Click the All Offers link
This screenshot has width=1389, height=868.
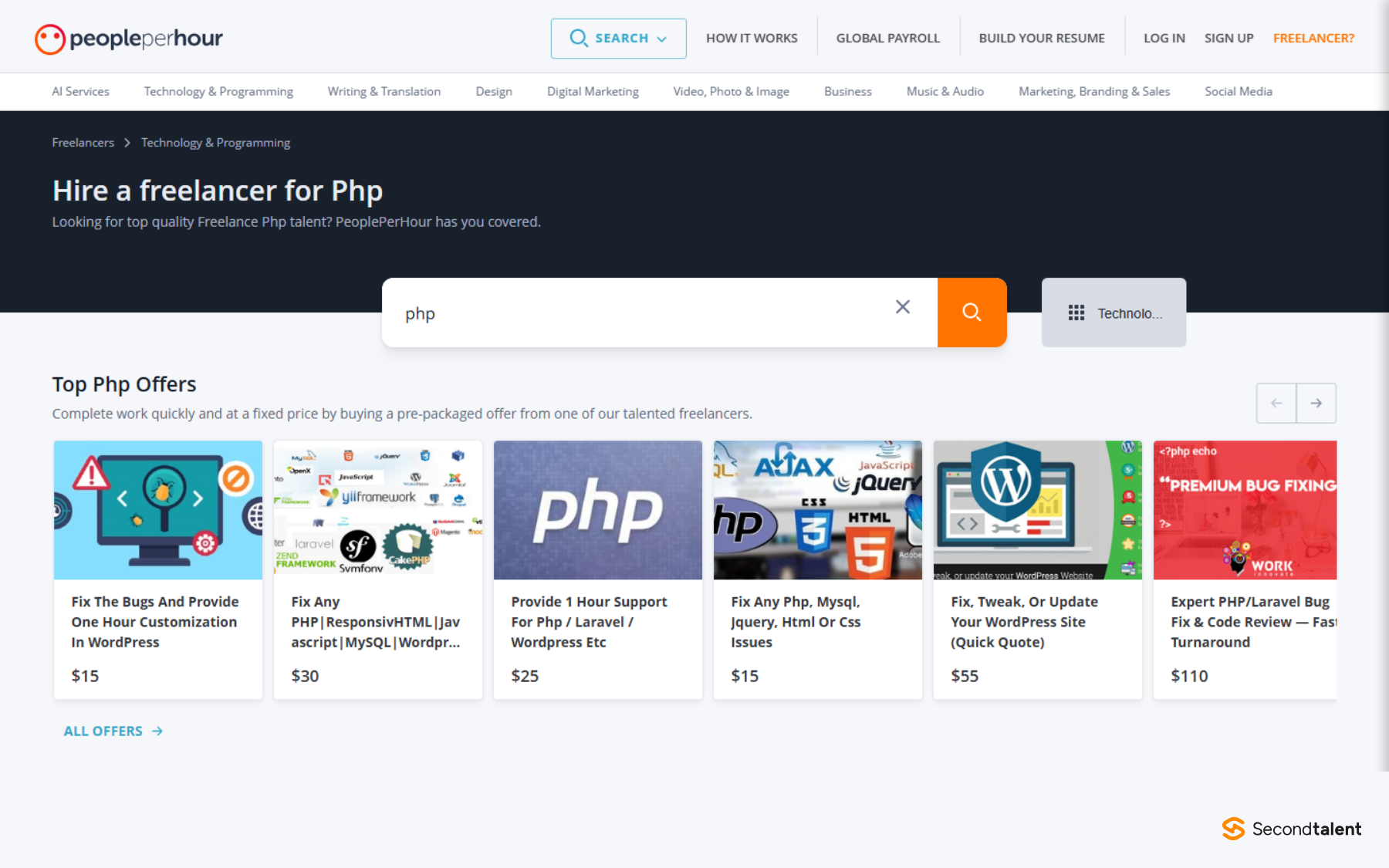point(113,731)
